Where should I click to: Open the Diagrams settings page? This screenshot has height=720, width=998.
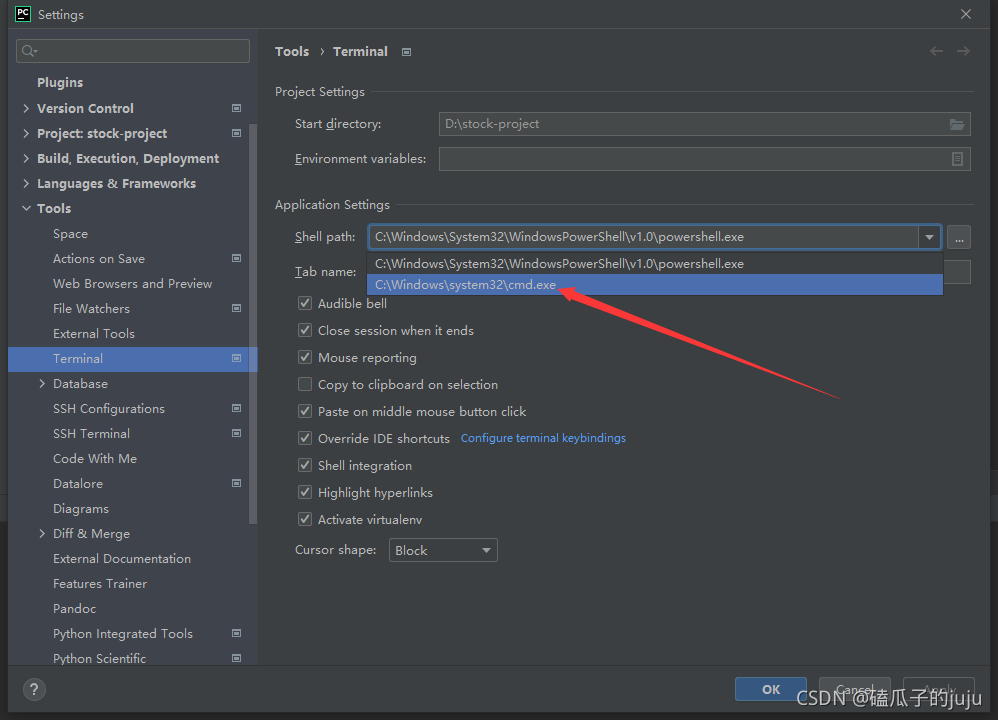81,509
